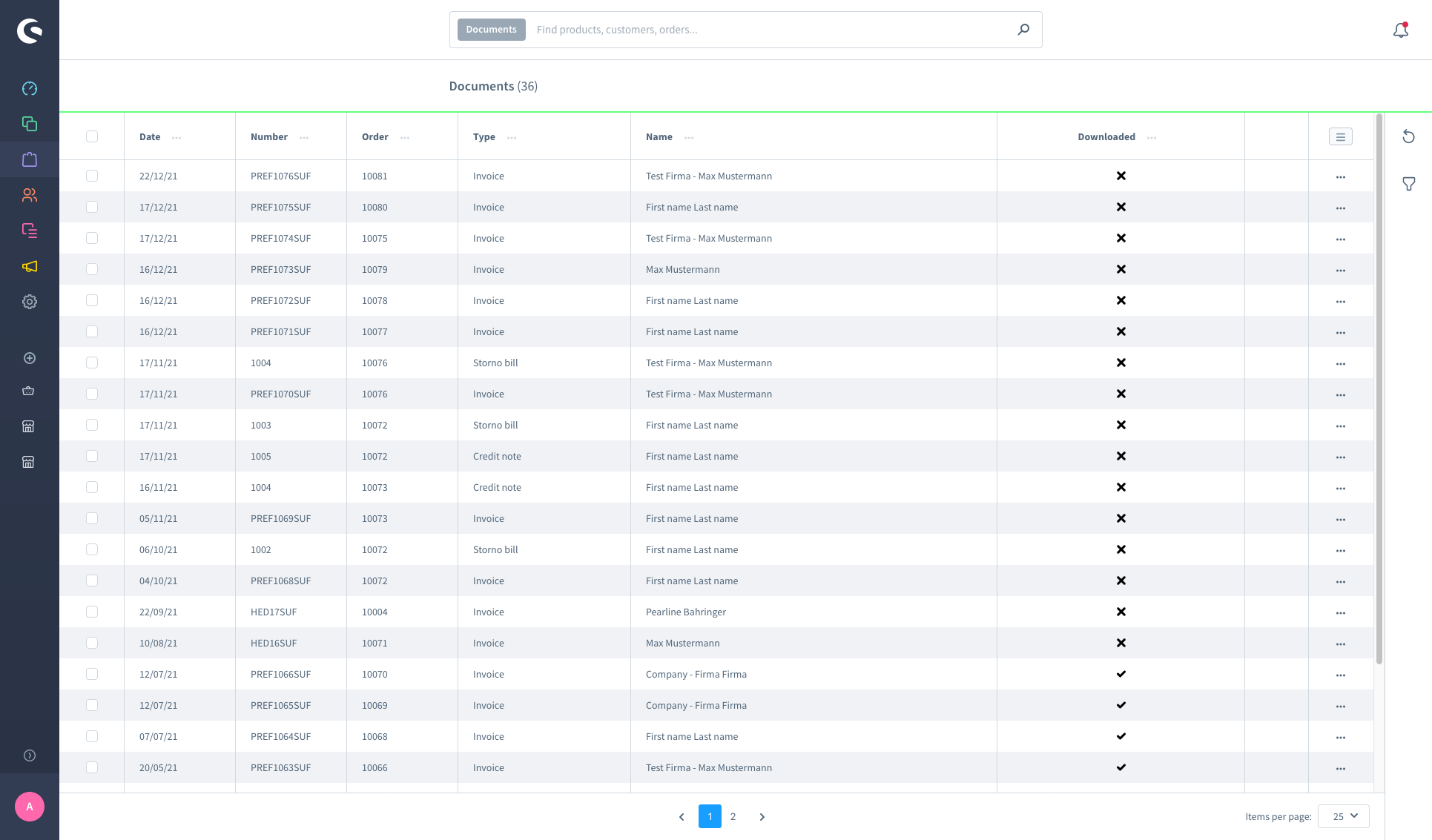Click order number 10004

click(375, 612)
